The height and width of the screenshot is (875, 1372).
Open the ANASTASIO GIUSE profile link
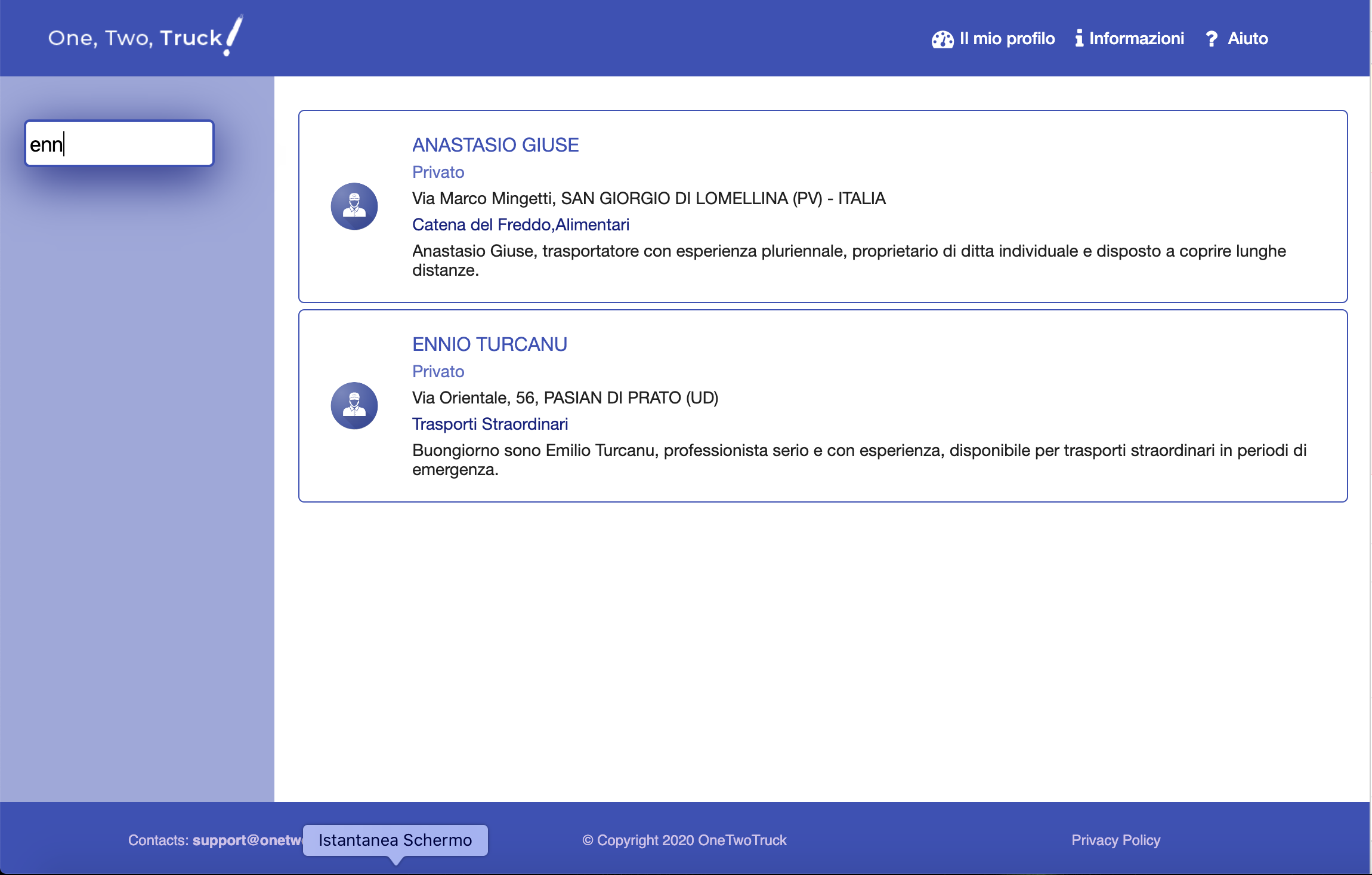[x=495, y=145]
